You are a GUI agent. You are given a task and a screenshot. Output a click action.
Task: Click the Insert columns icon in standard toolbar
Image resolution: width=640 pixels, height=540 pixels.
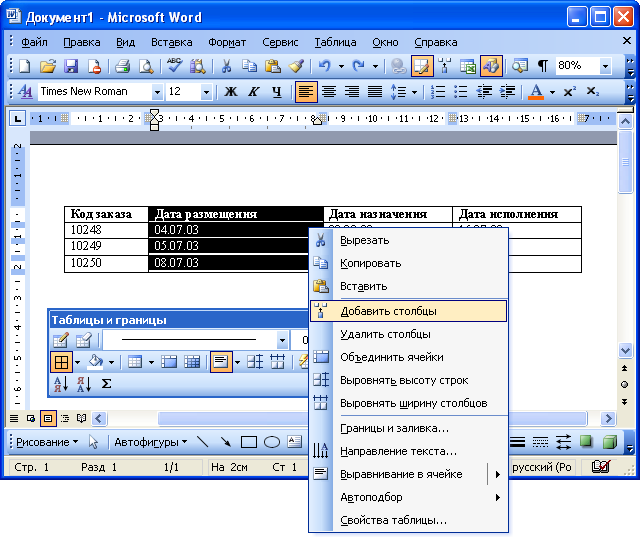point(445,66)
